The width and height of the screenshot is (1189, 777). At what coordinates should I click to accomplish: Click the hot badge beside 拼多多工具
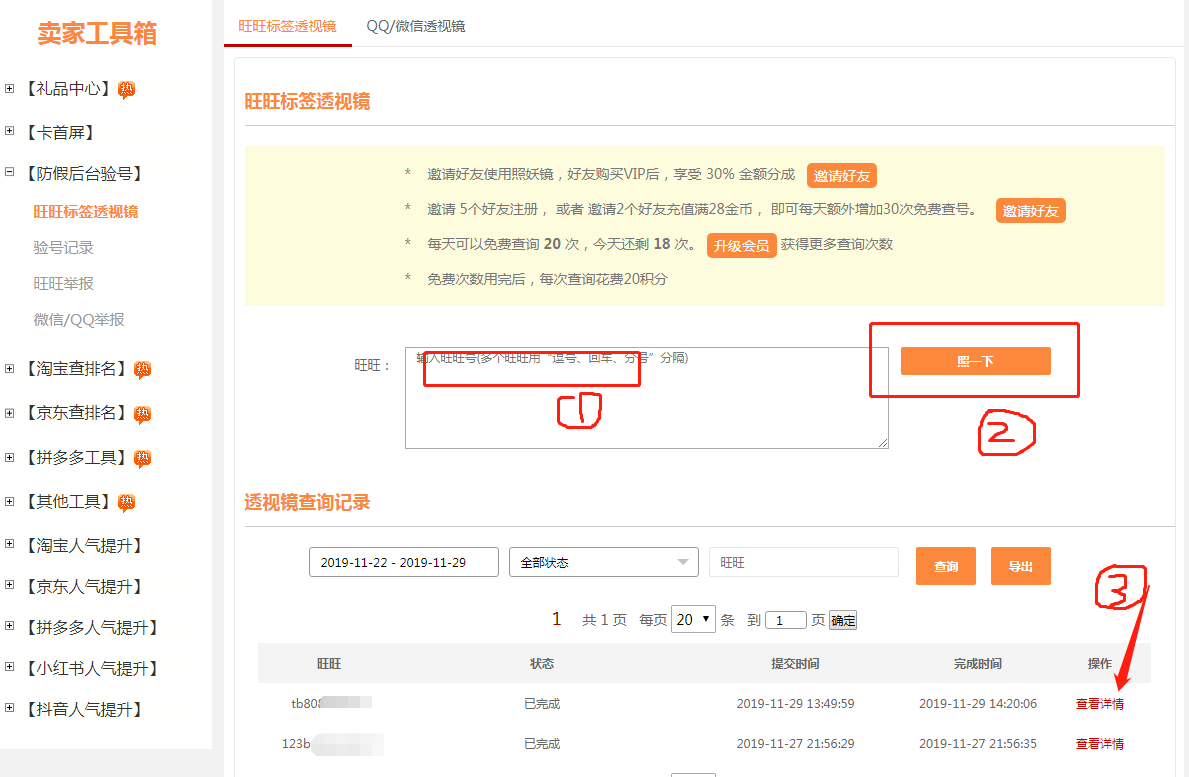click(x=143, y=459)
